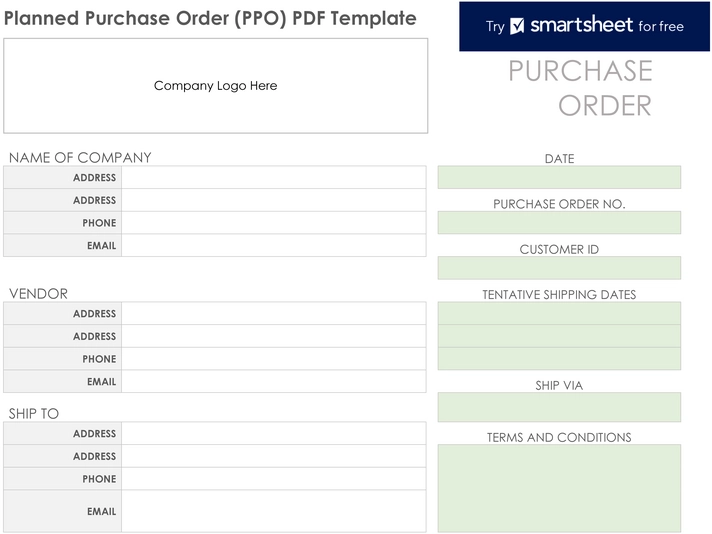
Task: Click the Purchase Order No. field
Action: coord(559,222)
